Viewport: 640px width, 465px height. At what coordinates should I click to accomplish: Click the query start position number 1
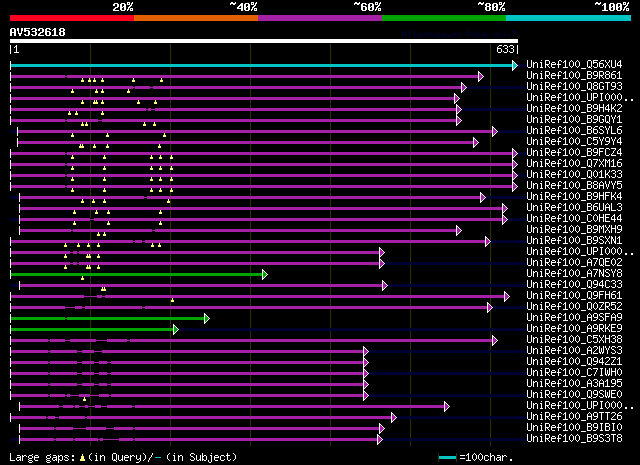16,50
